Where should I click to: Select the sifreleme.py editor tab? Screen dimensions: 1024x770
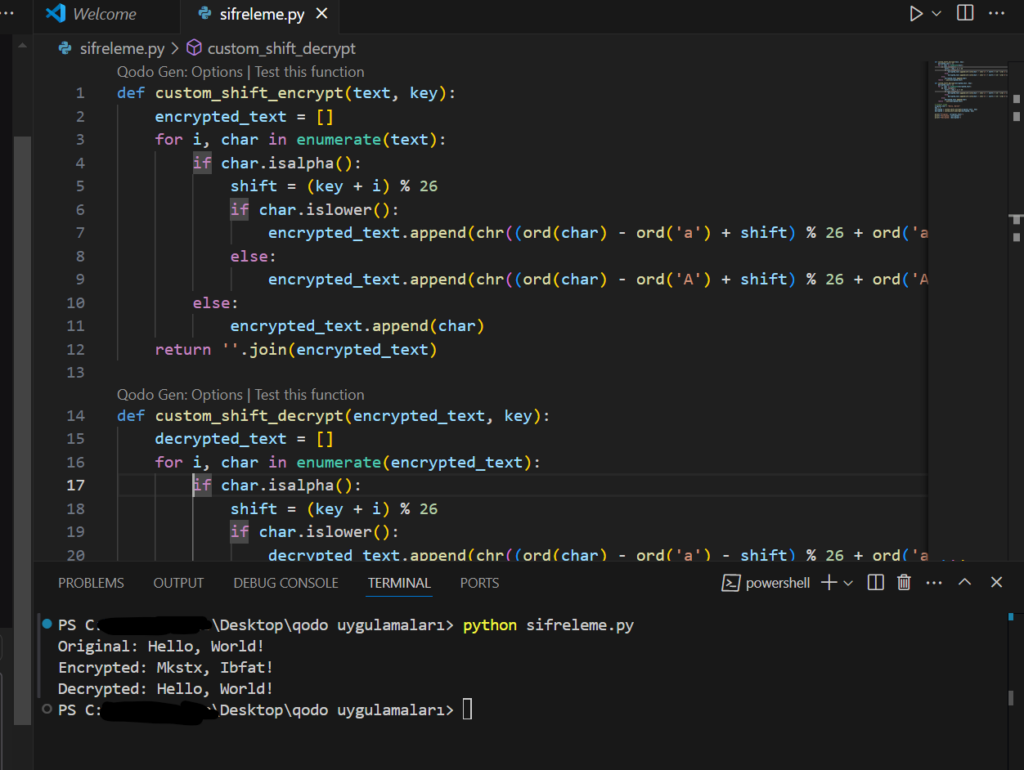[262, 14]
